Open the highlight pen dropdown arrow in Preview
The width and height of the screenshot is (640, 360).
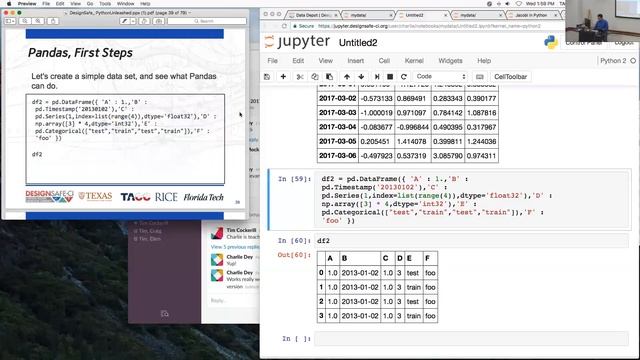[x=133, y=21]
